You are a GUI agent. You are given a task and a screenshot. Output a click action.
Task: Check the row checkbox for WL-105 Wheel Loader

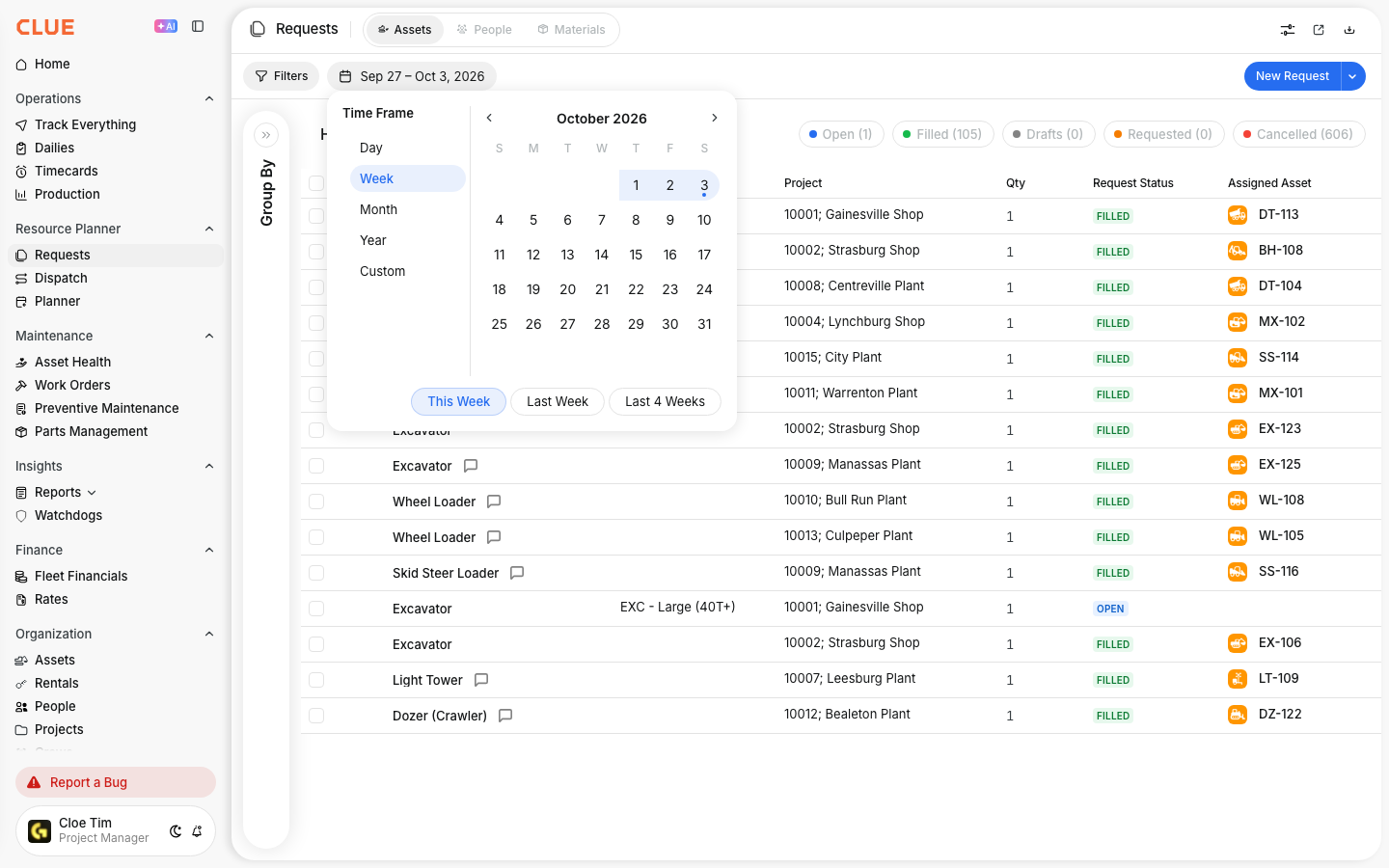pyautogui.click(x=316, y=537)
